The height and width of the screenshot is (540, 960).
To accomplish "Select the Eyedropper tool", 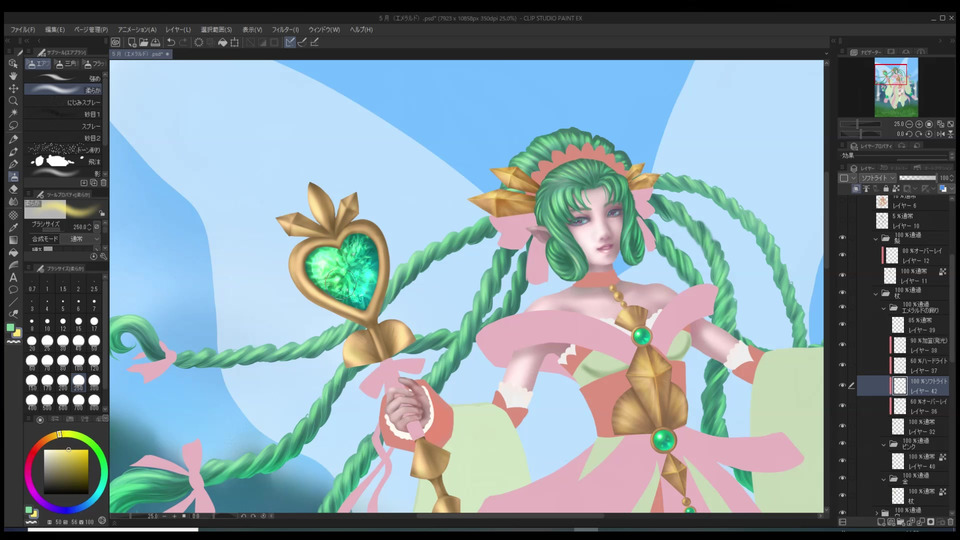I will (13, 227).
